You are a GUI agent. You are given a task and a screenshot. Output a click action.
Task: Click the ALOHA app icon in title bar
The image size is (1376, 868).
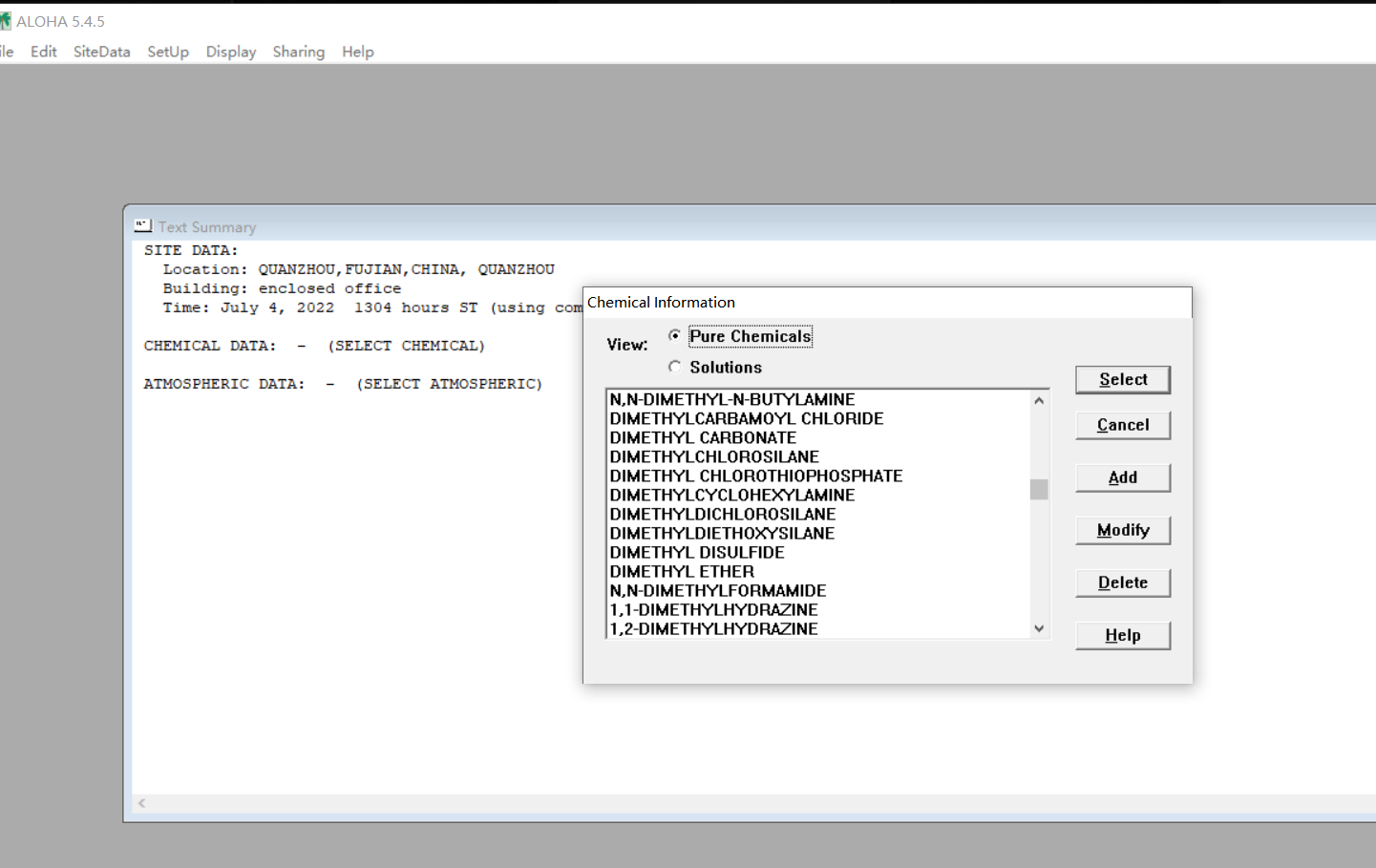[x=5, y=21]
